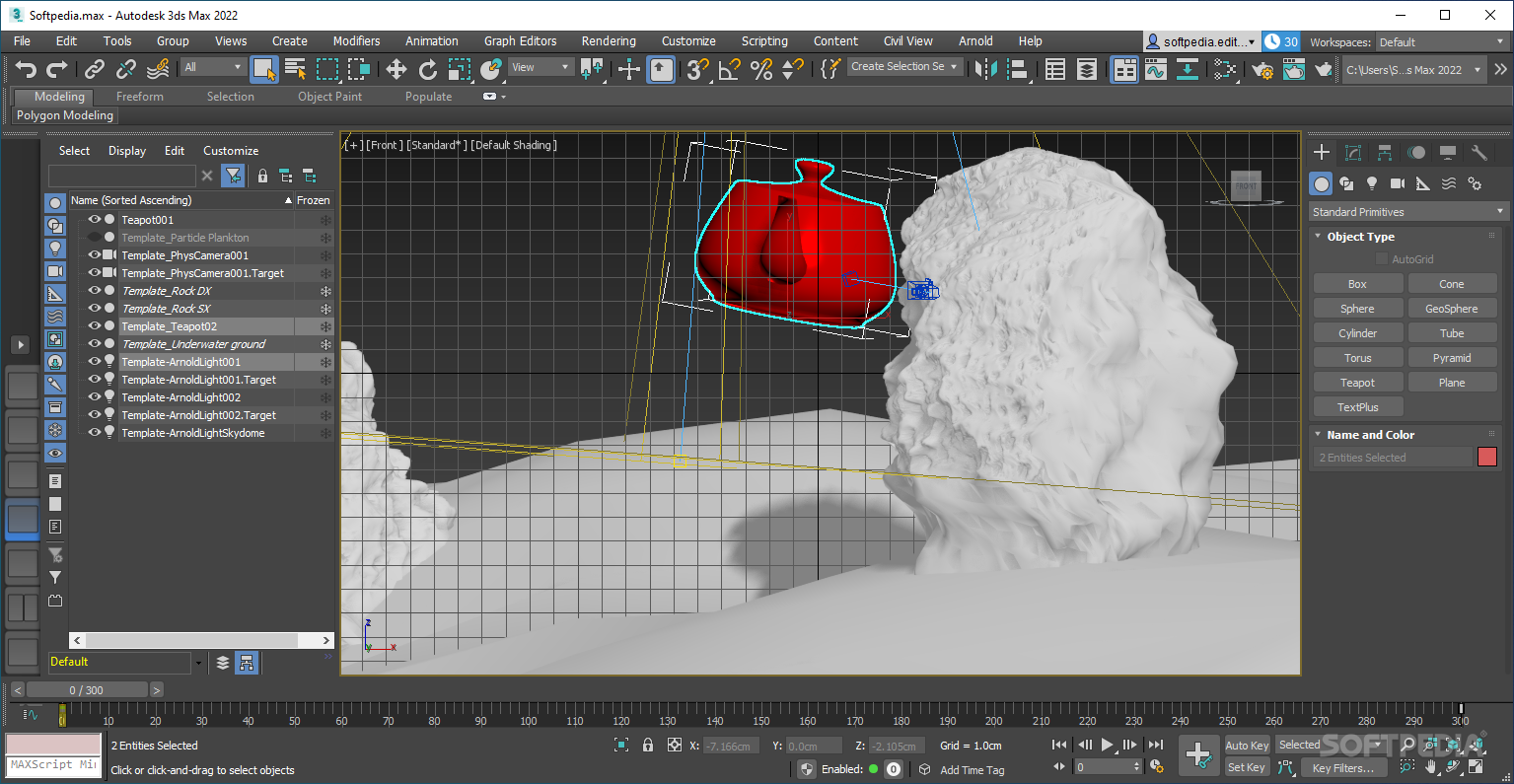Select the Lights category icon
Image resolution: width=1514 pixels, height=784 pixels.
click(x=1372, y=183)
